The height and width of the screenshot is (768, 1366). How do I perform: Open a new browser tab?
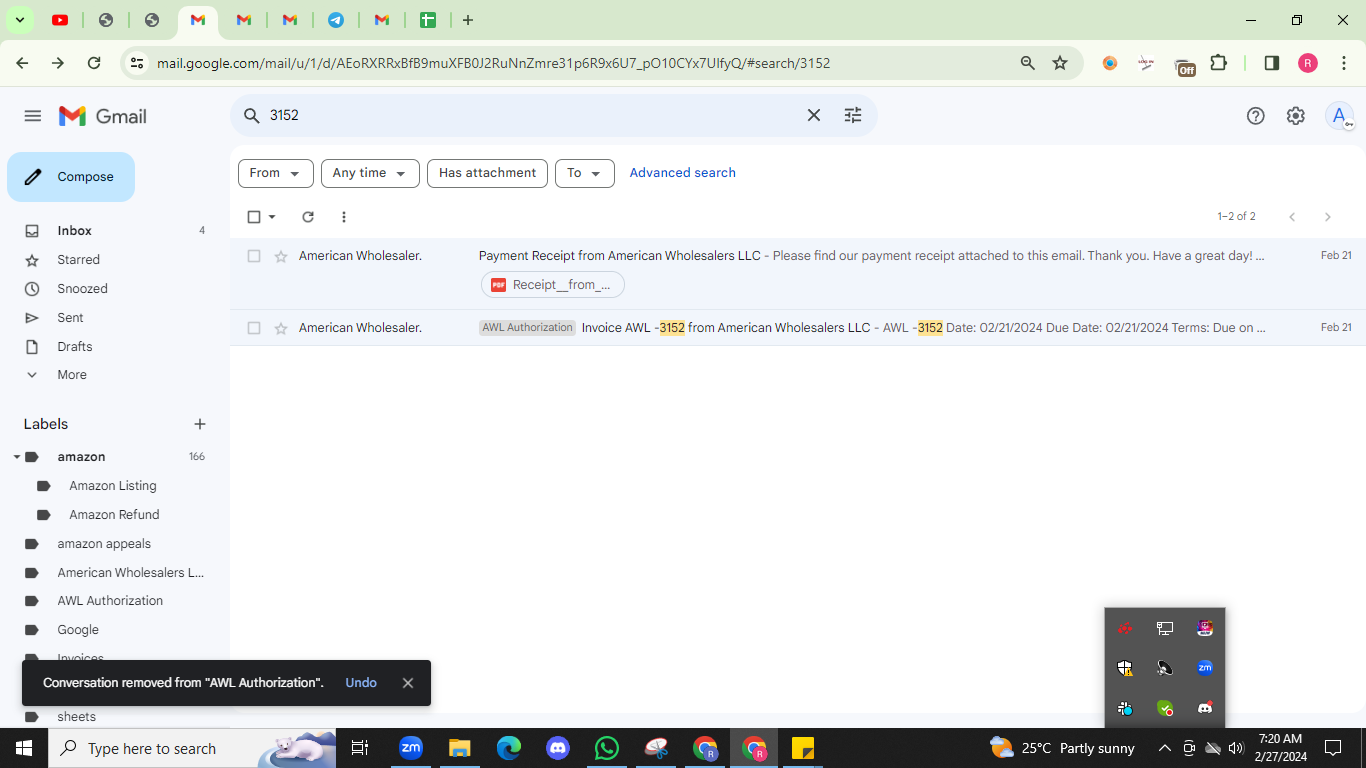point(468,20)
